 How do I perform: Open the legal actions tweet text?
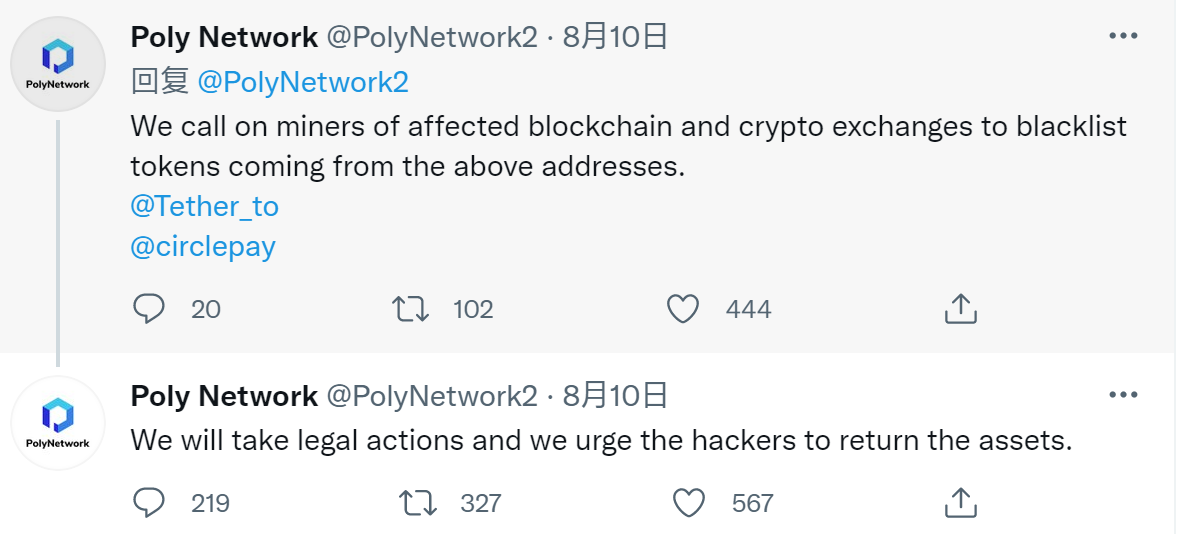pyautogui.click(x=601, y=441)
